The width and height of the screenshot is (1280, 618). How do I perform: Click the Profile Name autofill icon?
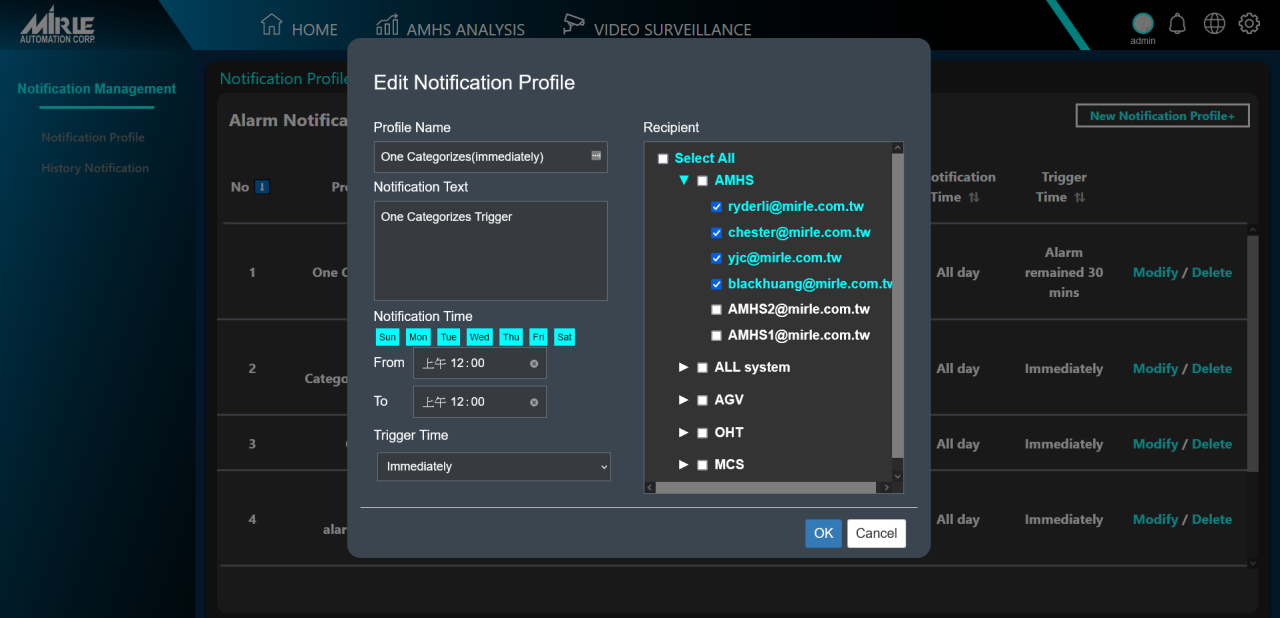tap(596, 156)
